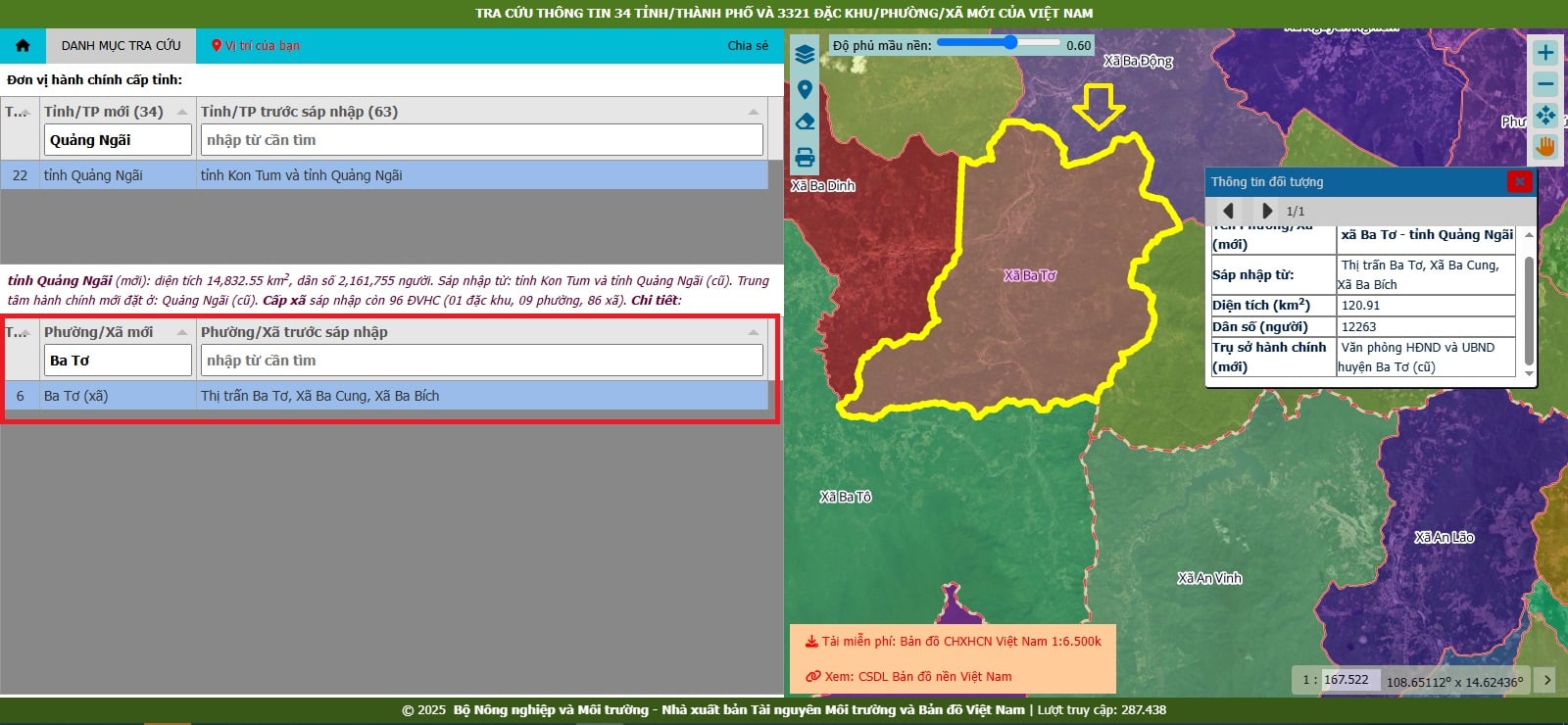Sort by Tỉnh/TP mới column arrow
Screen dimensions: 1568x725
[182, 112]
